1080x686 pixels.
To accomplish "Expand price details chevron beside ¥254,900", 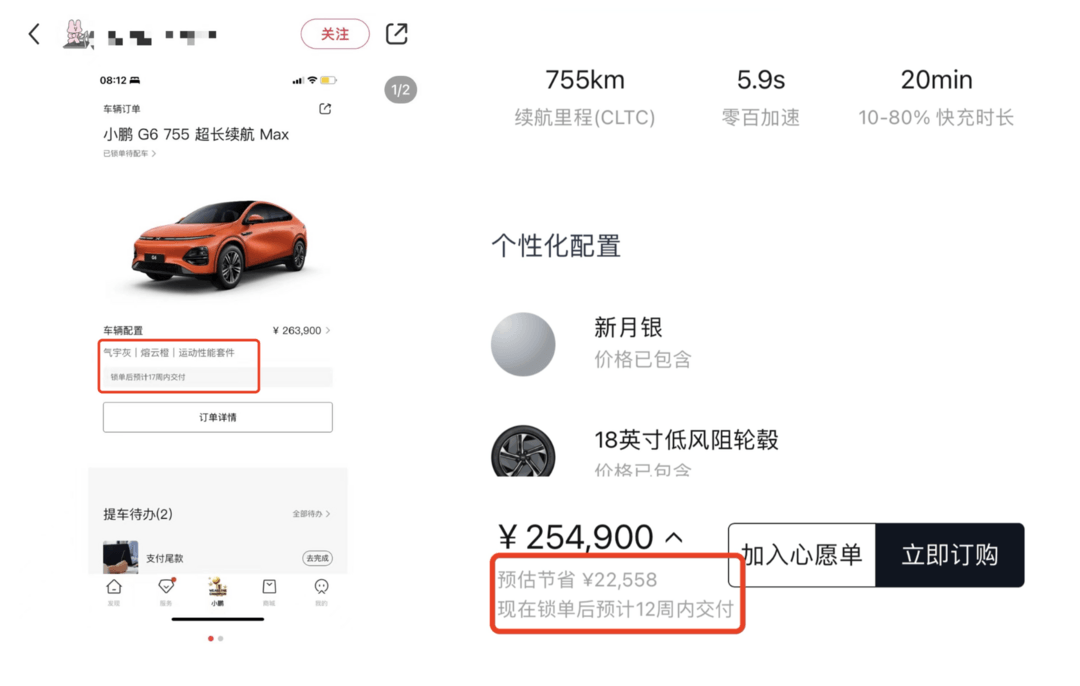I will [x=675, y=537].
